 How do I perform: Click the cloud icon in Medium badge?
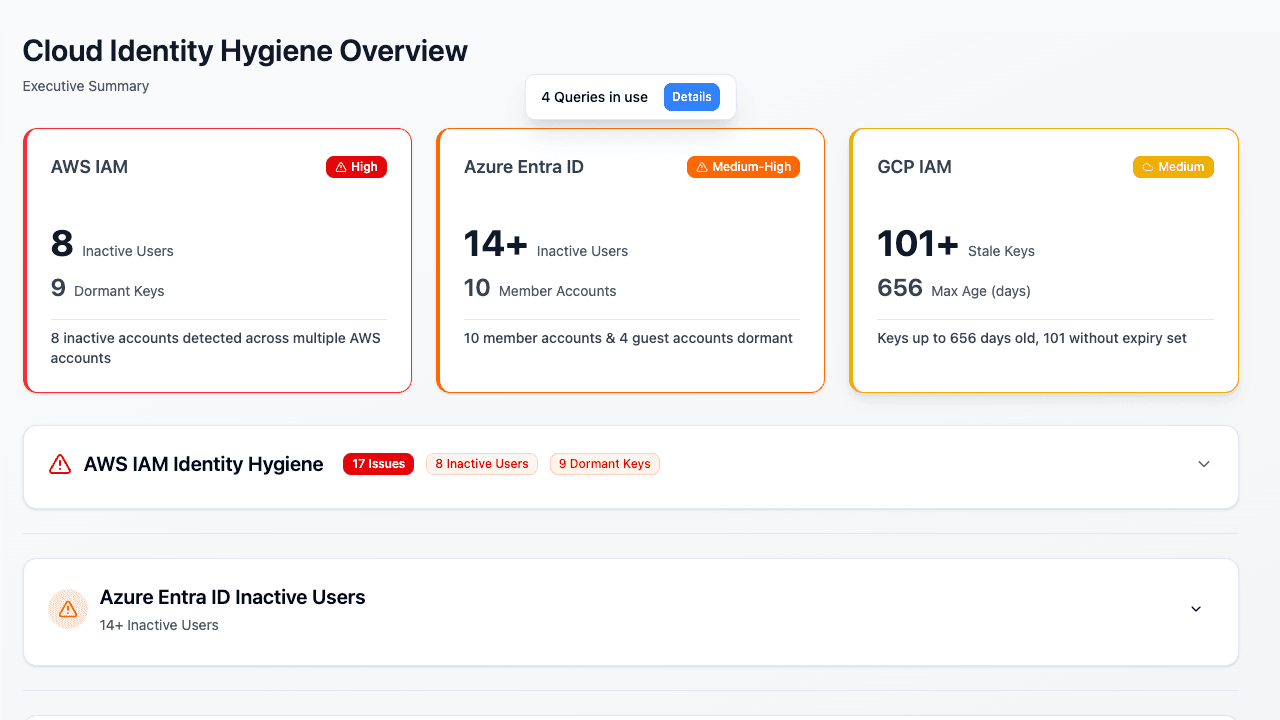pos(1148,167)
